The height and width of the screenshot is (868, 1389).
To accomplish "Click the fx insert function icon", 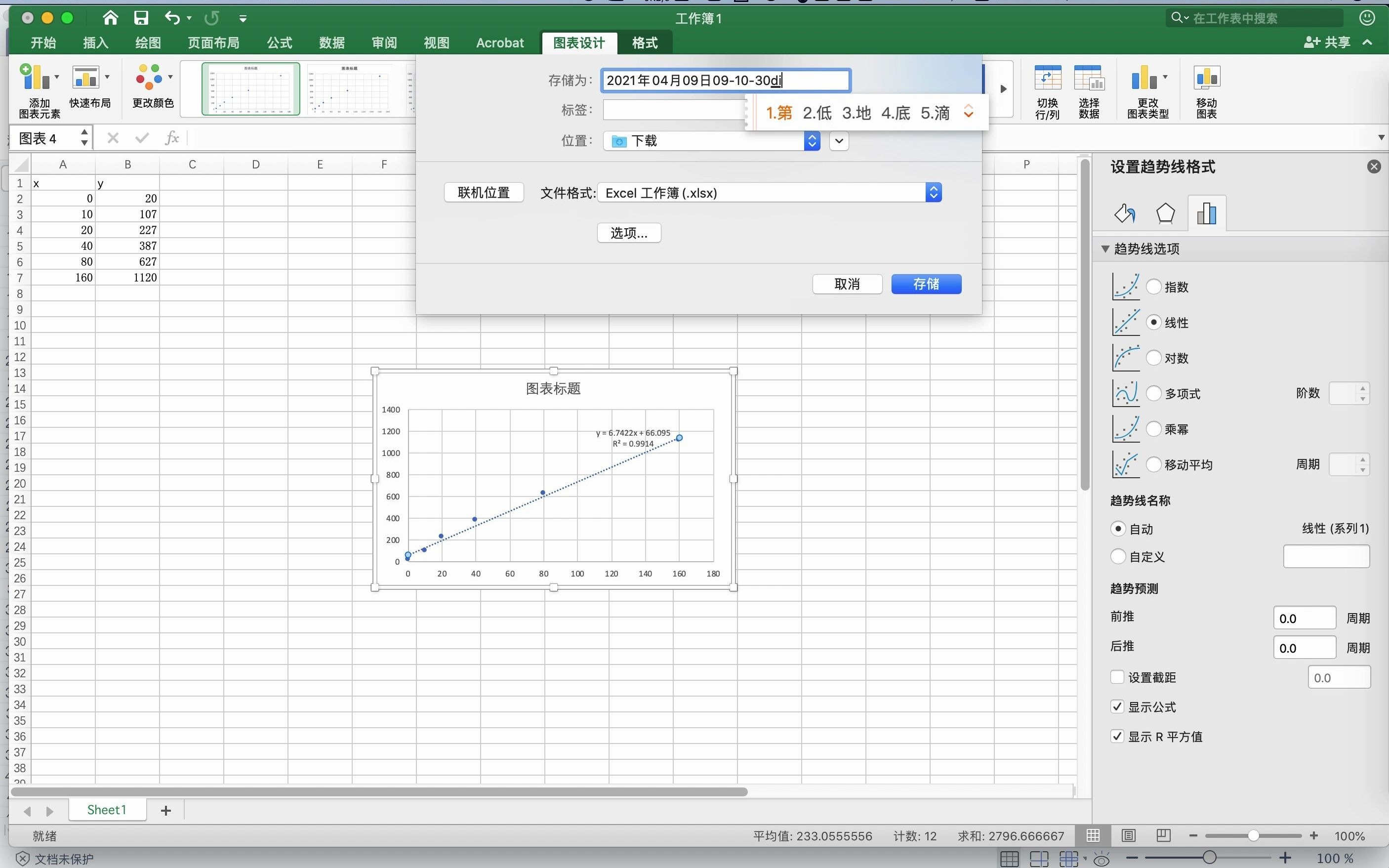I will [x=171, y=138].
